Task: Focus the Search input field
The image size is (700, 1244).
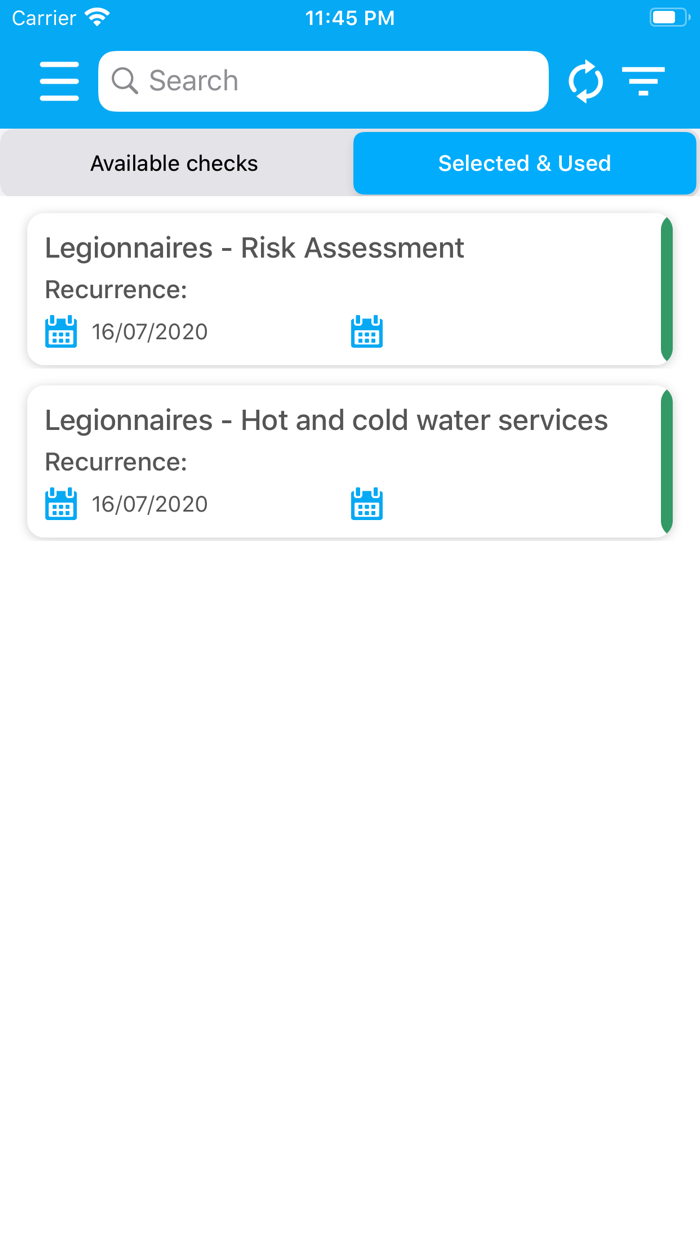Action: coord(340,81)
